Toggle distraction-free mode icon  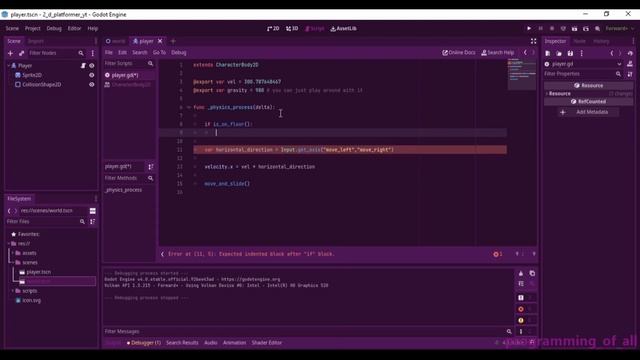(533, 41)
